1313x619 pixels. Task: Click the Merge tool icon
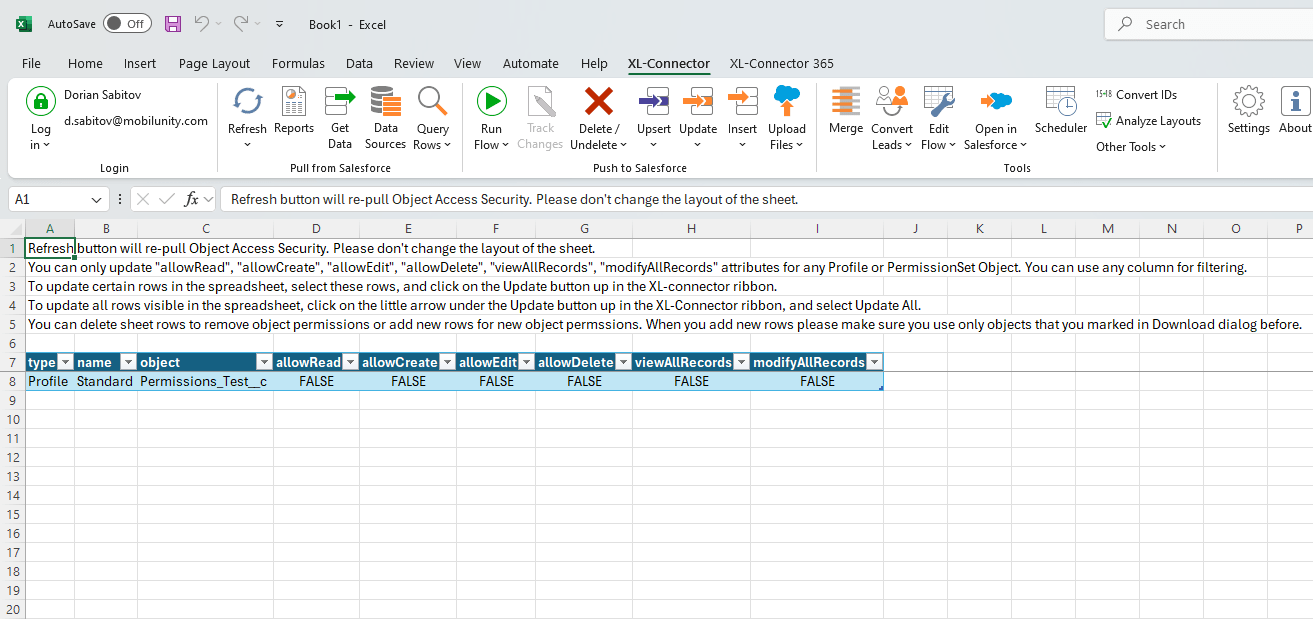point(845,101)
